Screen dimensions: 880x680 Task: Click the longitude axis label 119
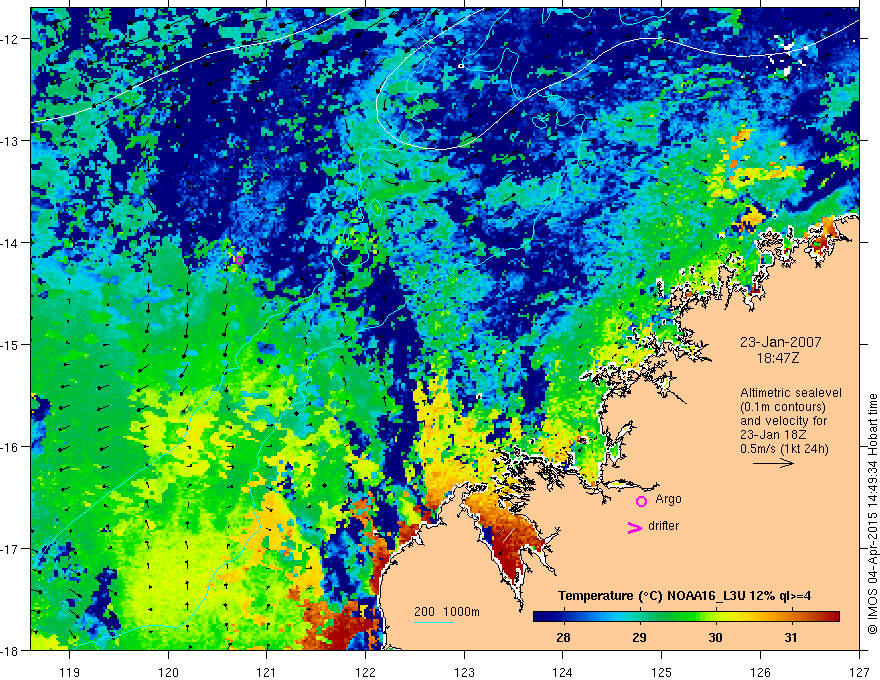(x=70, y=672)
